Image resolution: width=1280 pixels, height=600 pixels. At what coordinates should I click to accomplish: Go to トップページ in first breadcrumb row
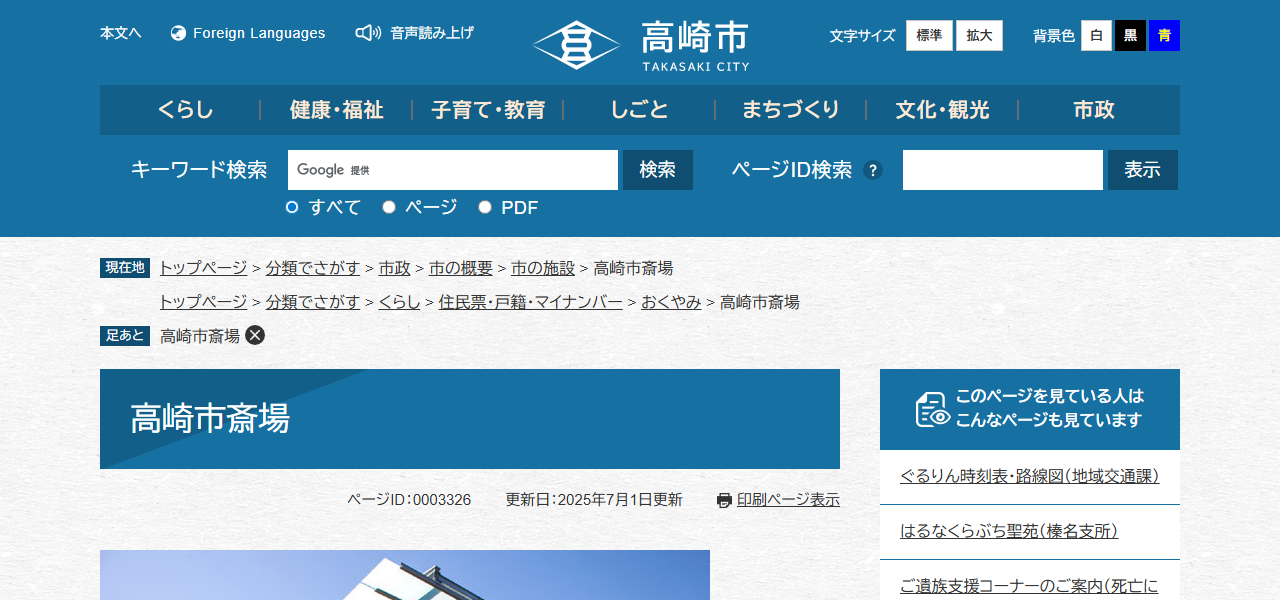[203, 268]
